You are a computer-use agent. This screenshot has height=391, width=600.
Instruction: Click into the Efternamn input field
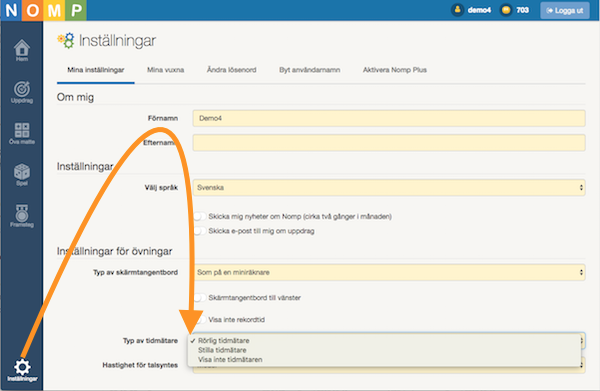click(x=389, y=143)
